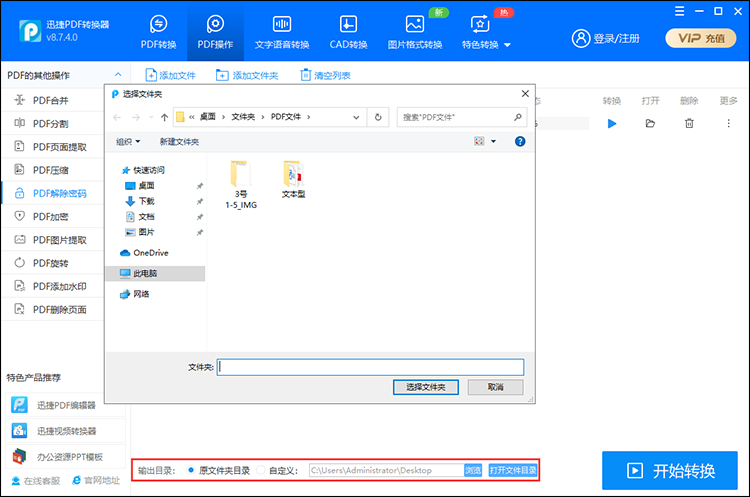Select the 自定义 radio button
This screenshot has height=497, width=750.
[261, 470]
